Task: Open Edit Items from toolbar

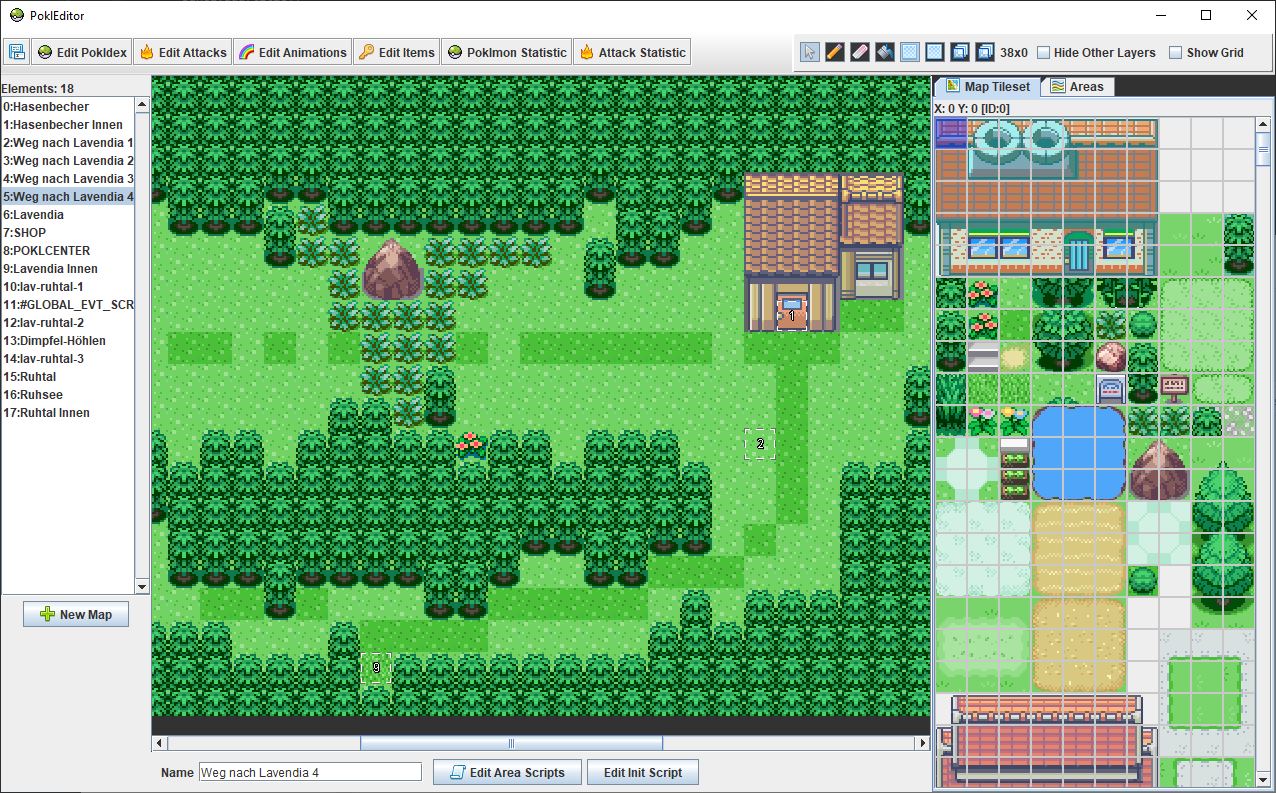Action: (x=397, y=52)
